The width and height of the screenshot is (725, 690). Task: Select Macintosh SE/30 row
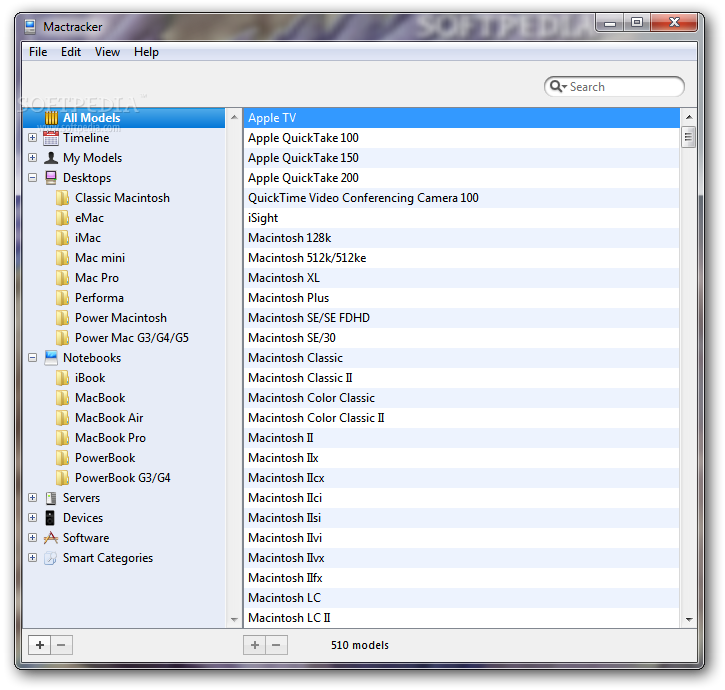pos(461,338)
